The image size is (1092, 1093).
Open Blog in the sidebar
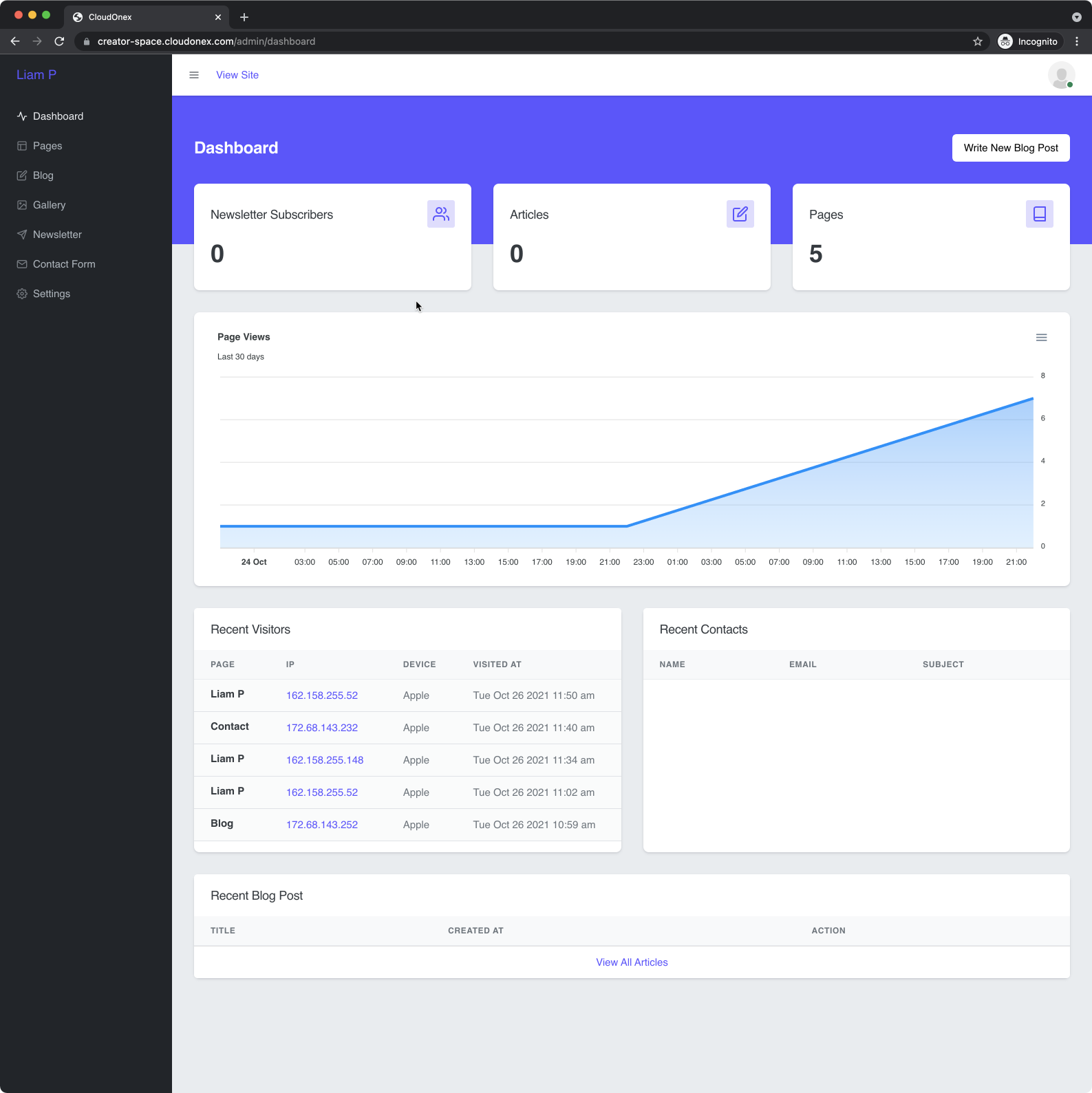43,175
